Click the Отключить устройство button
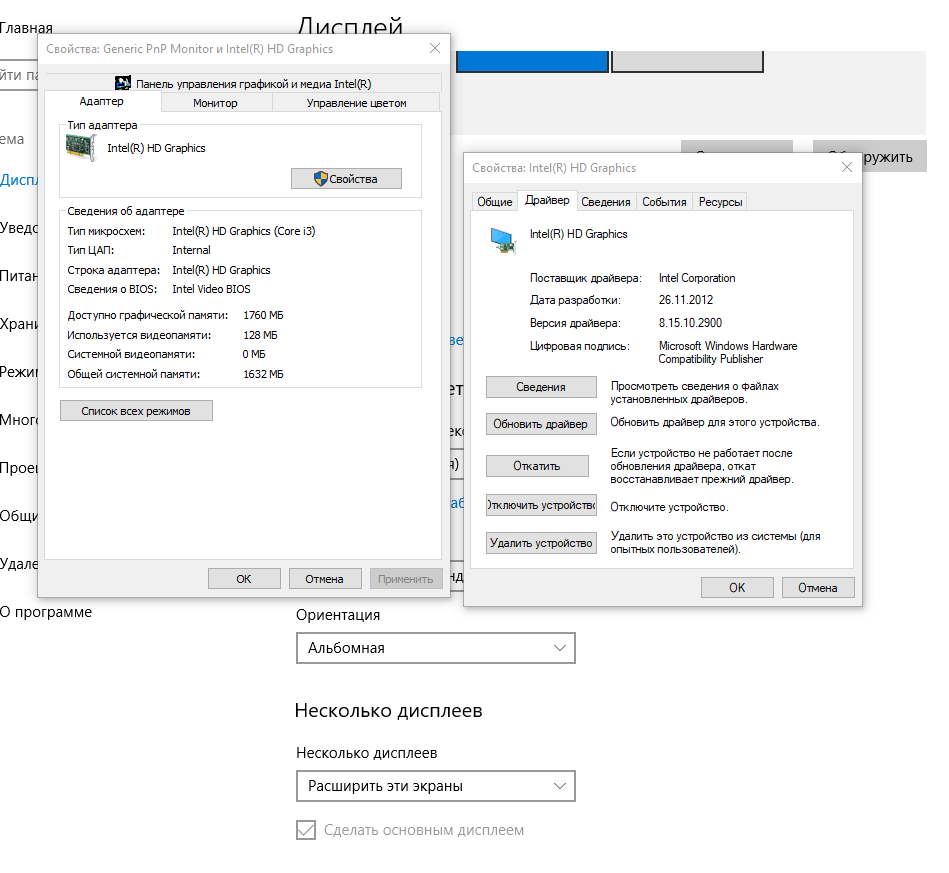Screen dimensions: 949x873 tap(541, 505)
